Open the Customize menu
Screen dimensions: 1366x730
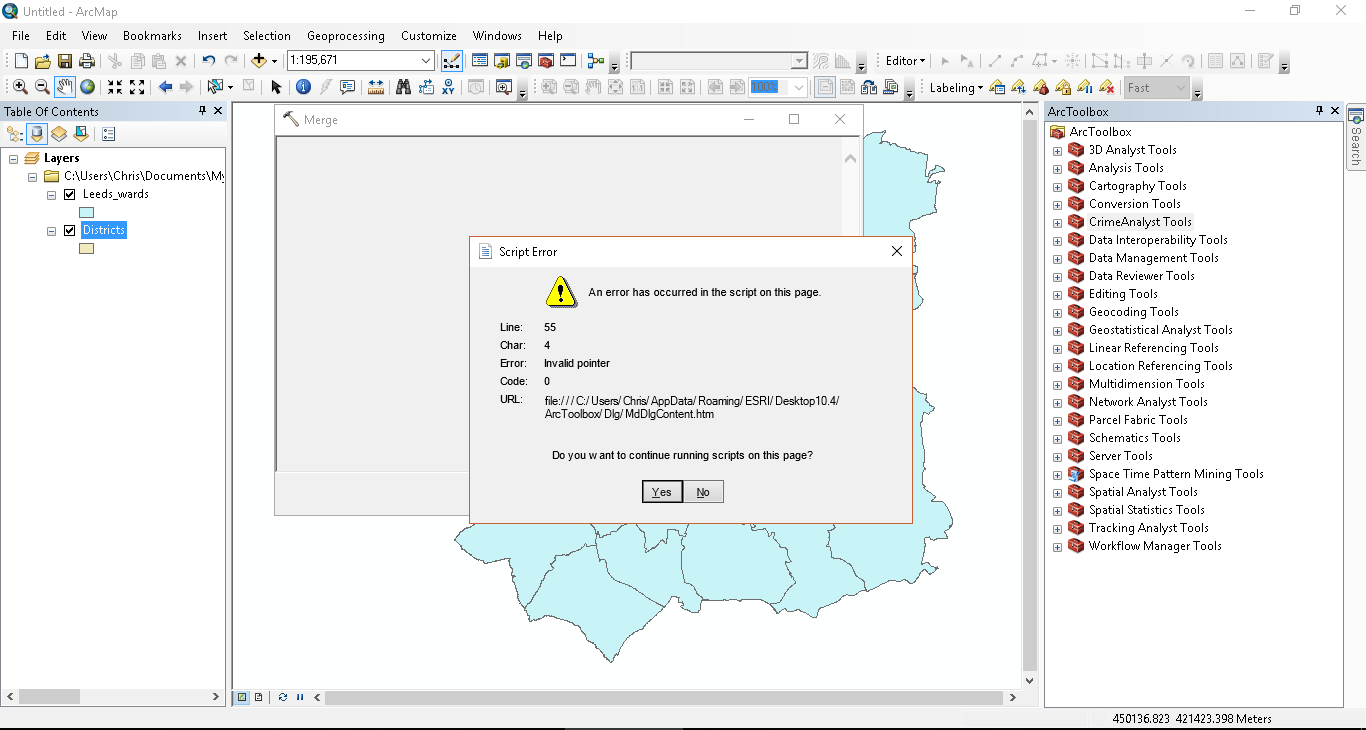429,36
